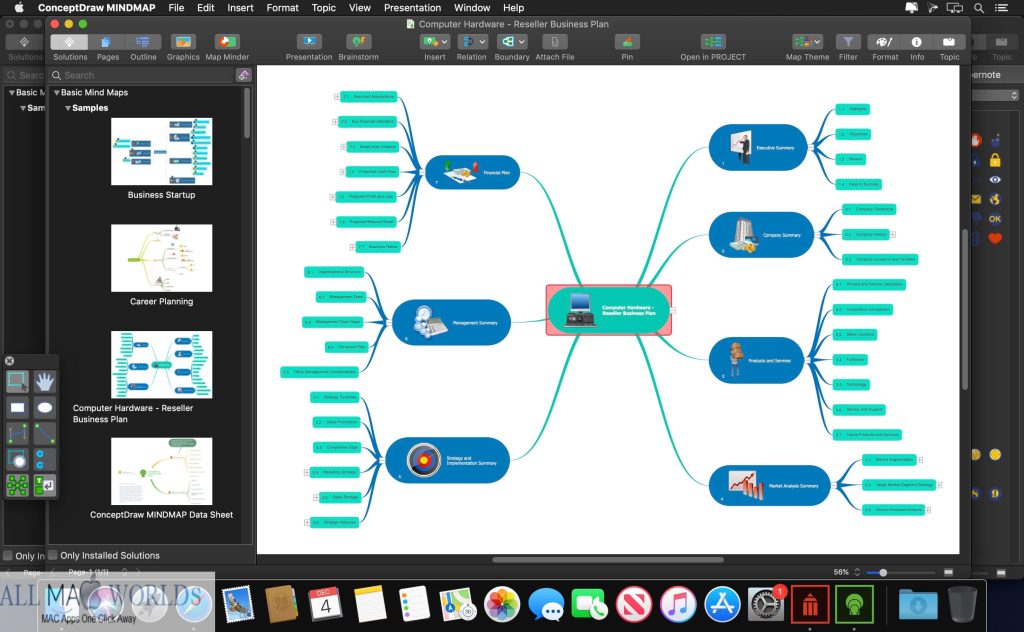The width and height of the screenshot is (1024, 632).
Task: Tick the cut-off Only In checkbox in the background window
Action: pyautogui.click(x=8, y=556)
